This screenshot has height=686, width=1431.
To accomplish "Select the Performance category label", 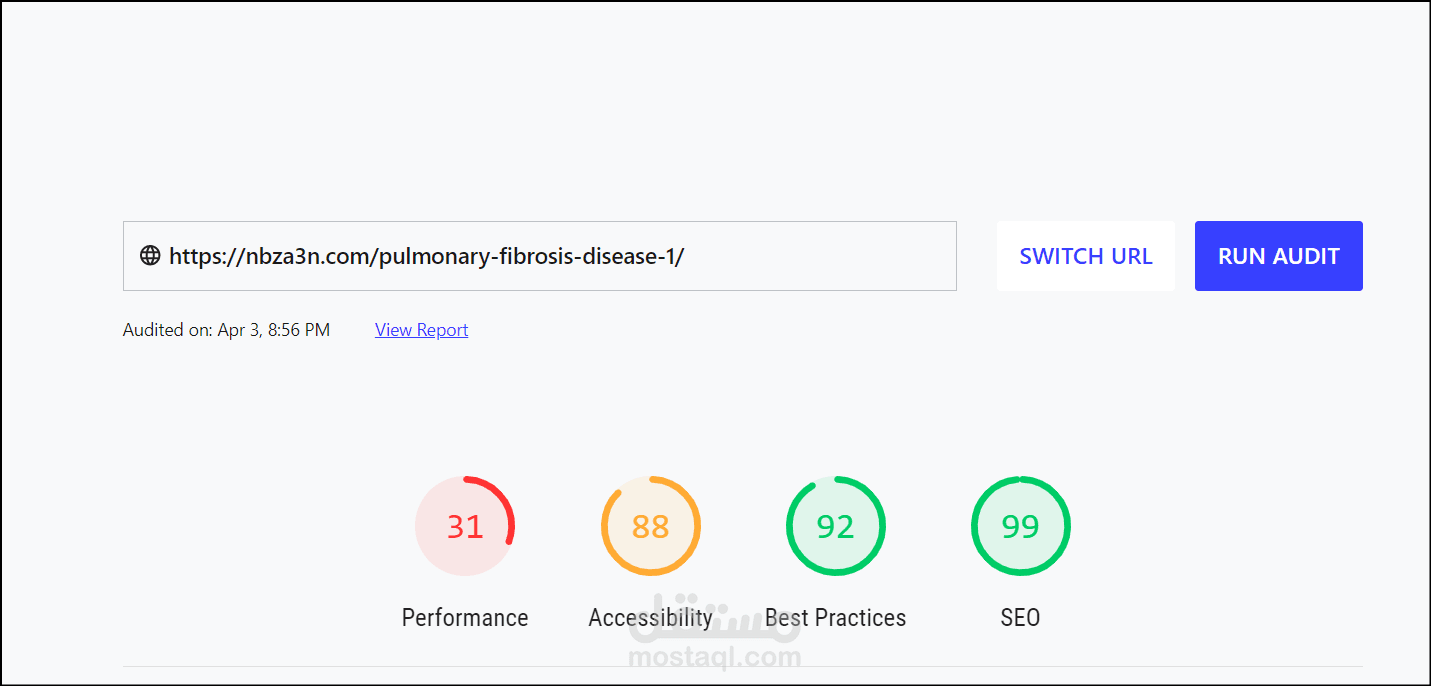I will 465,618.
